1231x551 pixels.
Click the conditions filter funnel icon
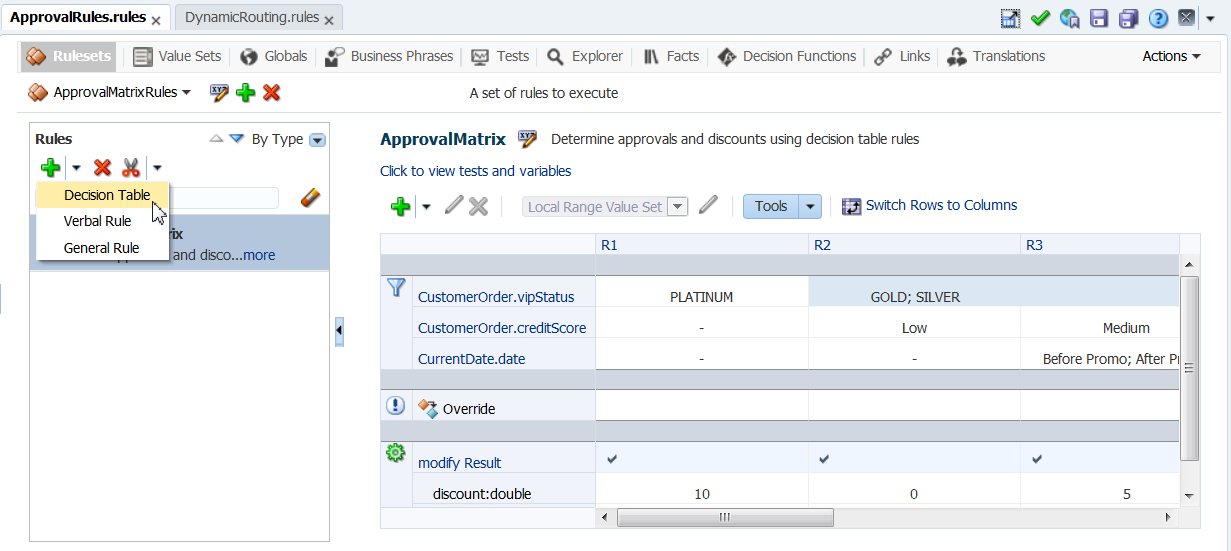[395, 288]
